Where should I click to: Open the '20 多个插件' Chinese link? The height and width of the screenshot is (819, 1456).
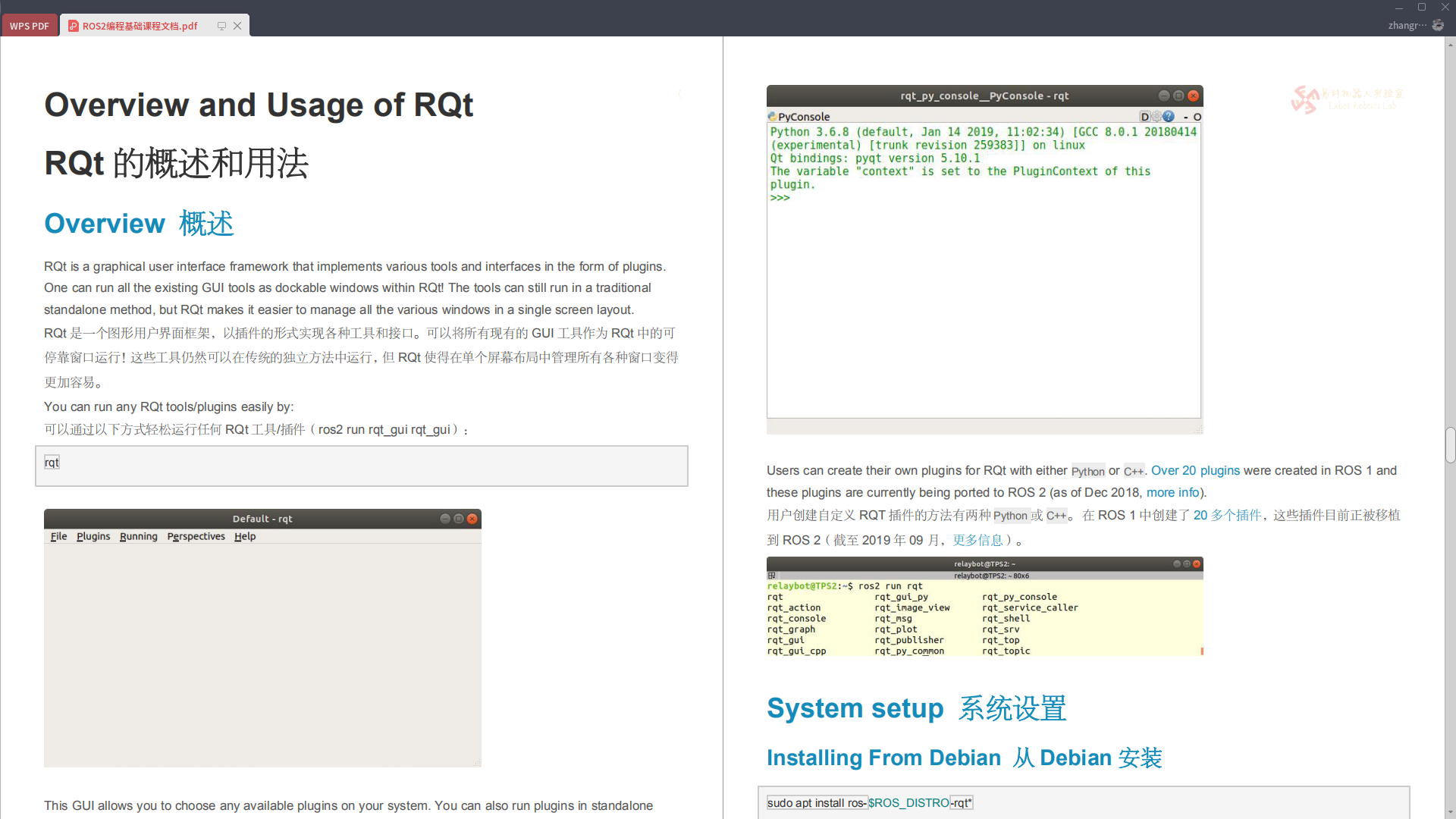[1227, 515]
